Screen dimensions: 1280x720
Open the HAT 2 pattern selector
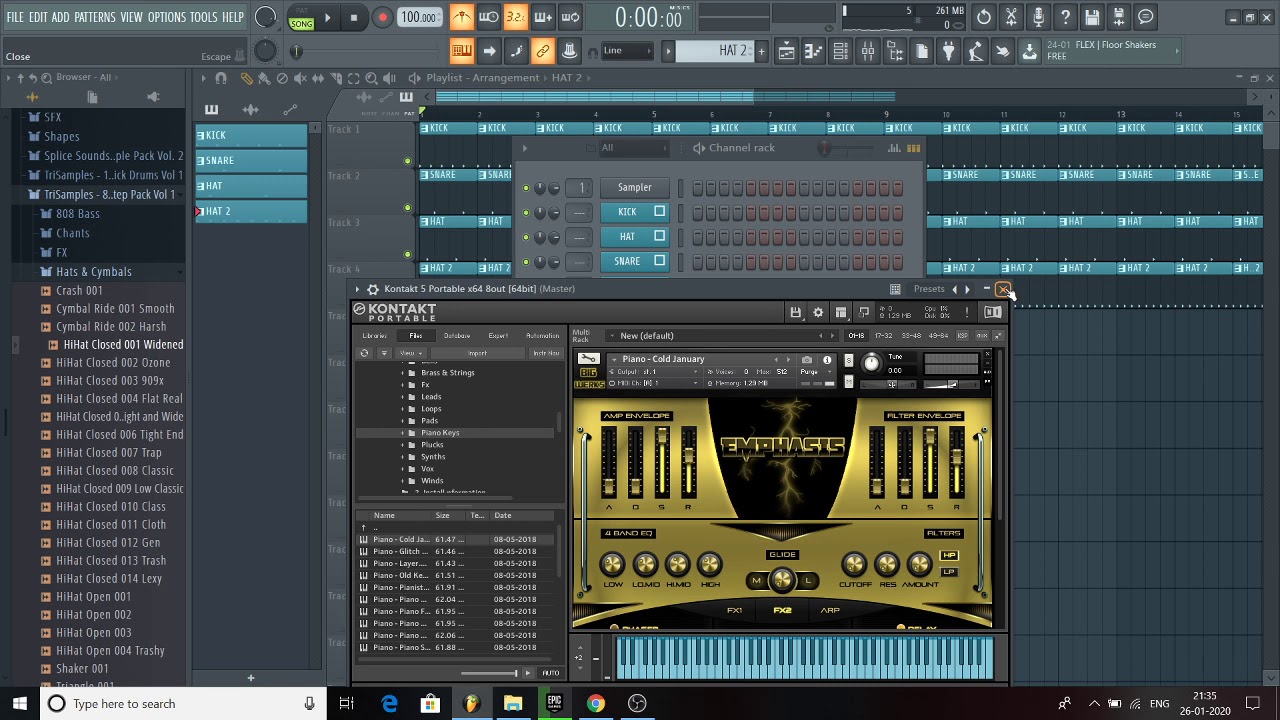coord(716,51)
